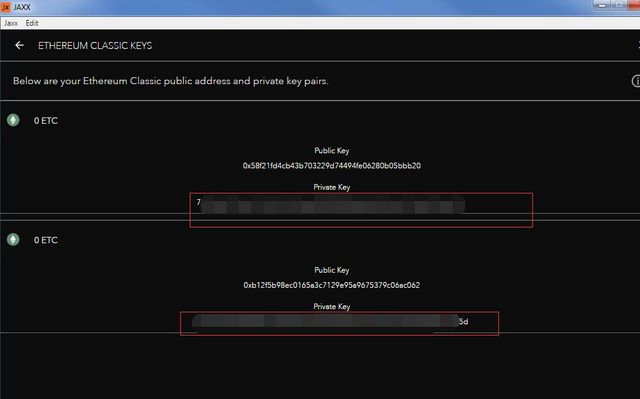The image size is (640, 399).
Task: Click the info icon beside the description text
Action: point(636,81)
